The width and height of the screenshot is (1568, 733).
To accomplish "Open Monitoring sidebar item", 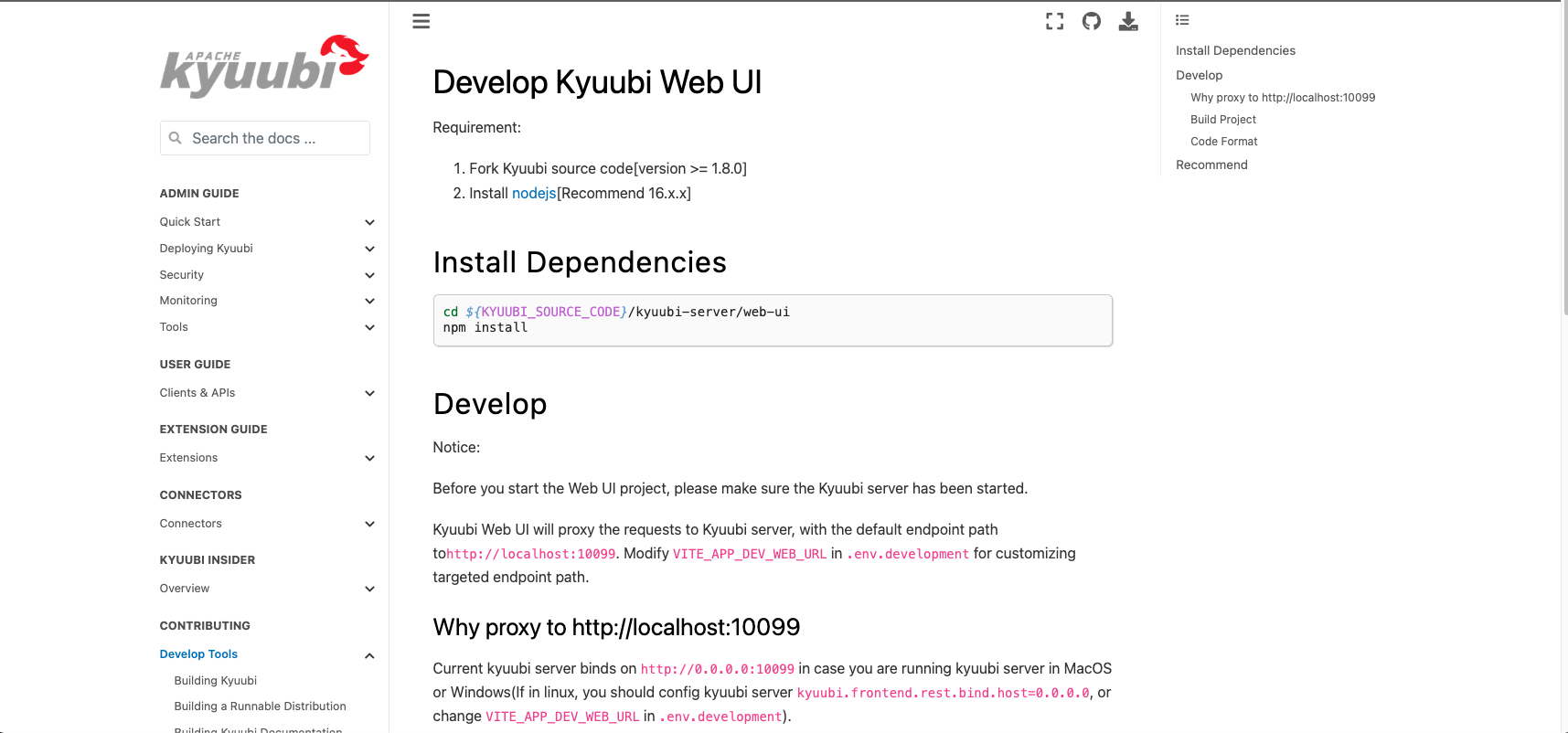I will coord(188,301).
